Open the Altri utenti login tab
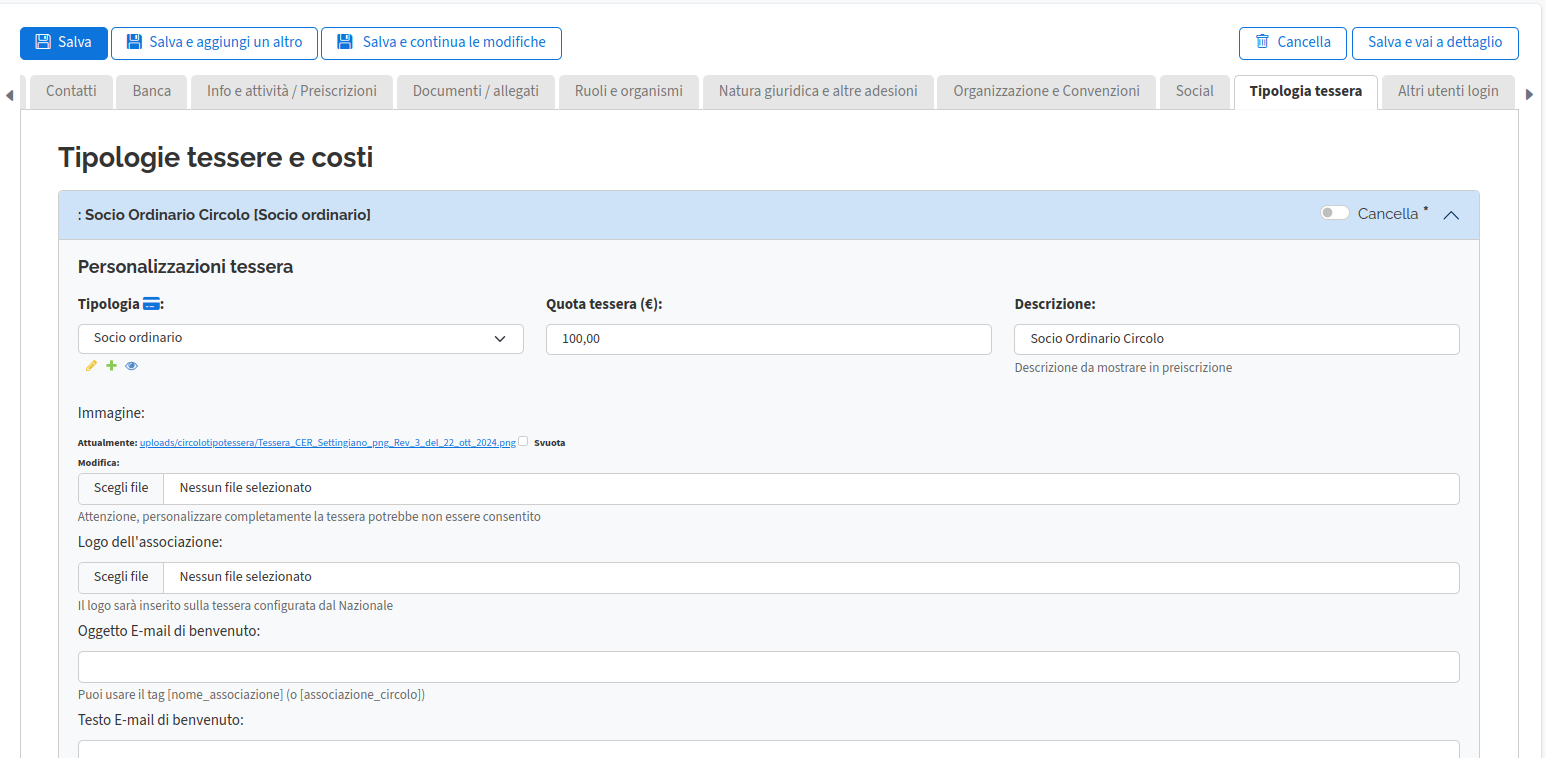The height and width of the screenshot is (758, 1546). 1448,91
